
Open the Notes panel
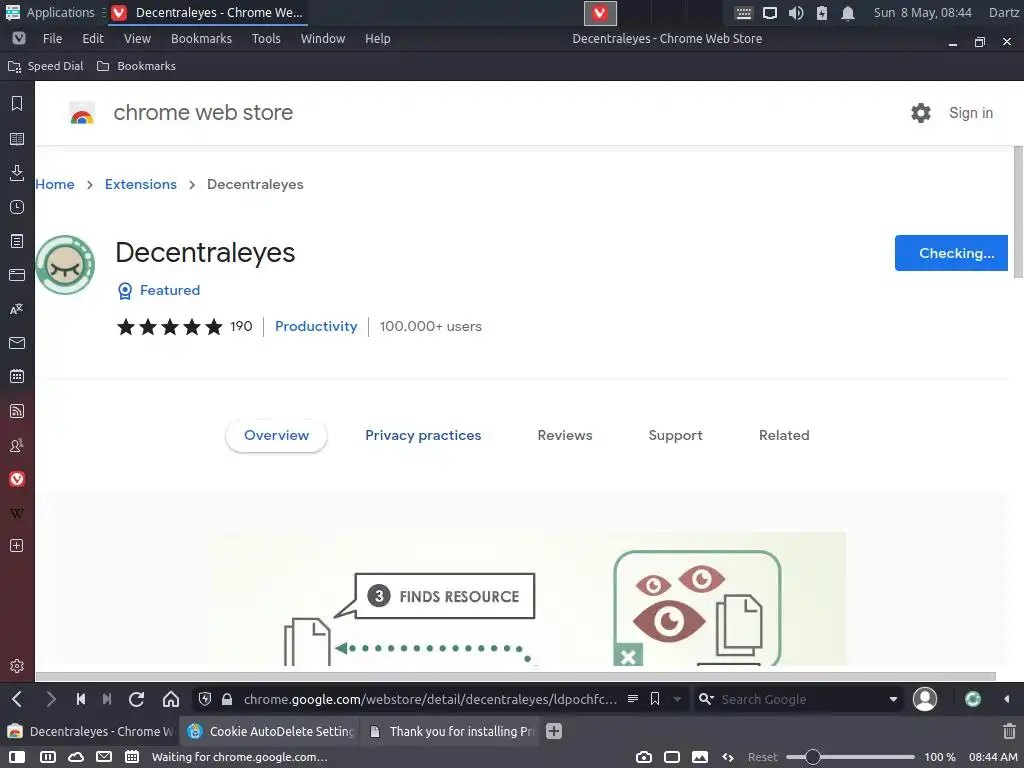coord(17,241)
